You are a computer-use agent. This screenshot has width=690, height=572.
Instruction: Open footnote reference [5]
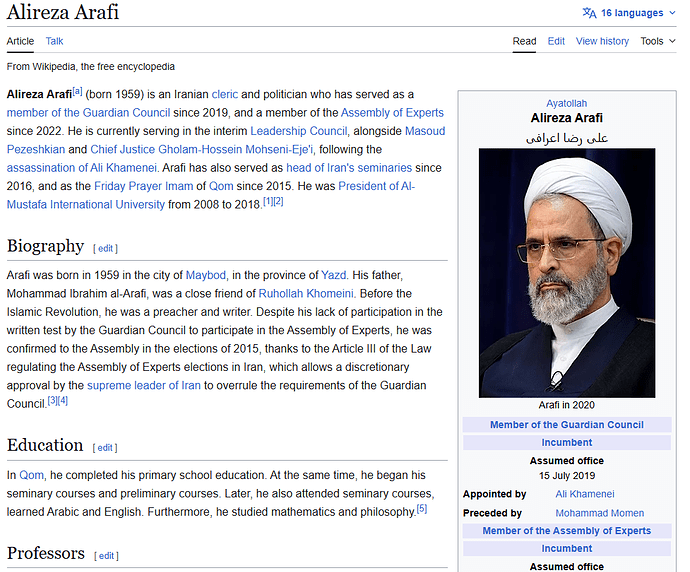tap(421, 509)
